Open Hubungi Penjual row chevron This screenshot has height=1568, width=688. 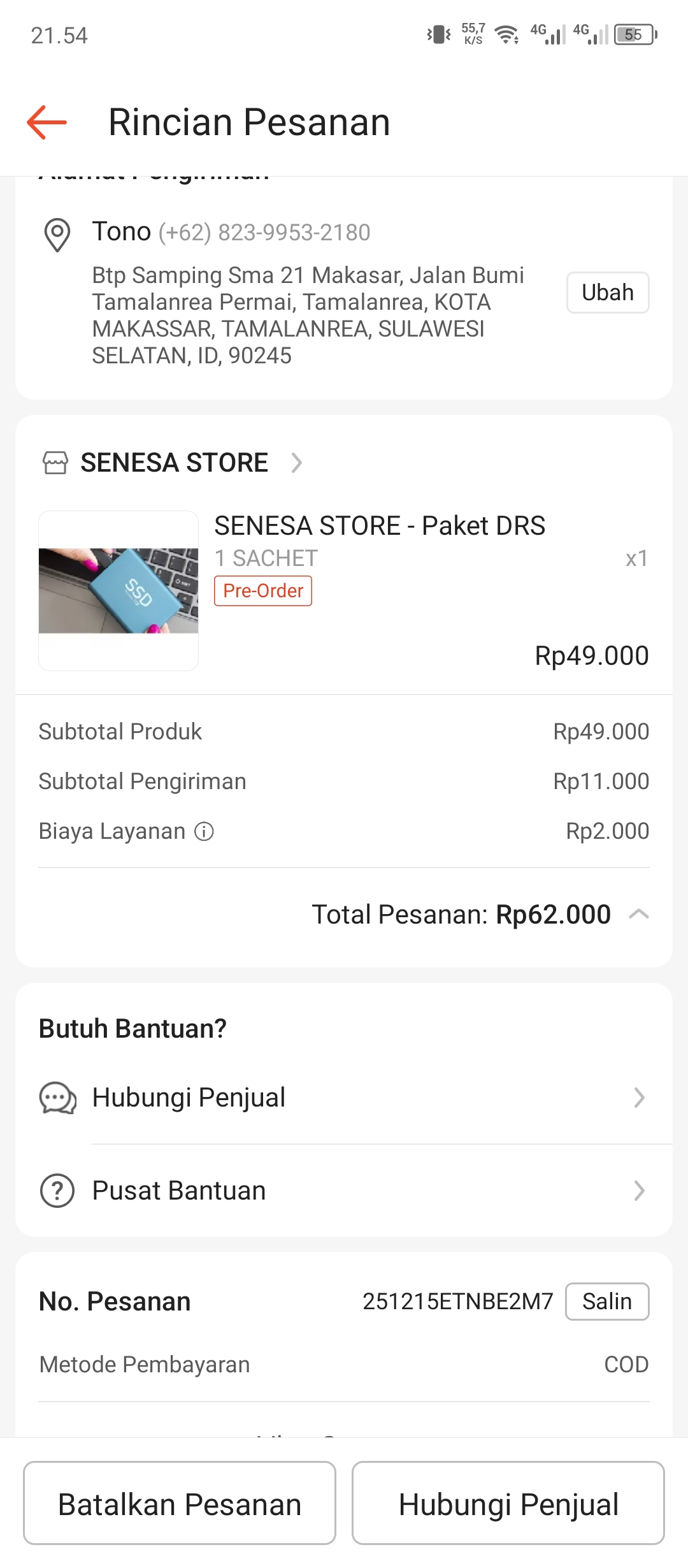click(x=639, y=1098)
